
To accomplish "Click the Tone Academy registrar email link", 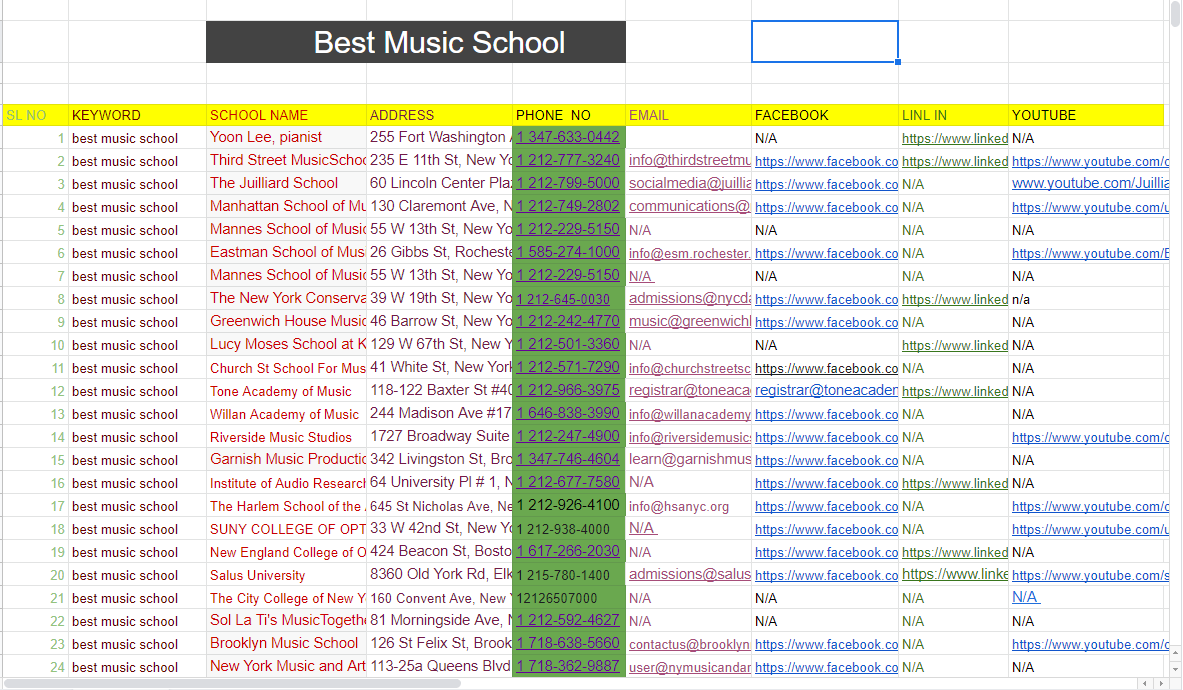I will point(689,391).
